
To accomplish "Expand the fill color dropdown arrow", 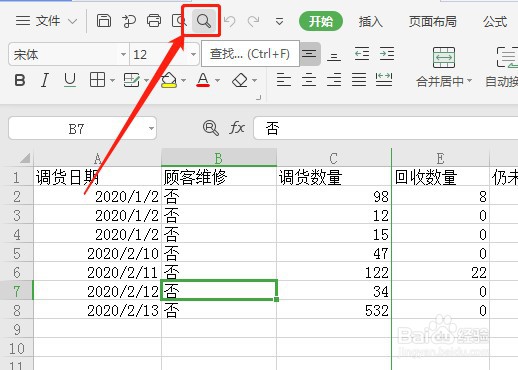I will (x=183, y=80).
